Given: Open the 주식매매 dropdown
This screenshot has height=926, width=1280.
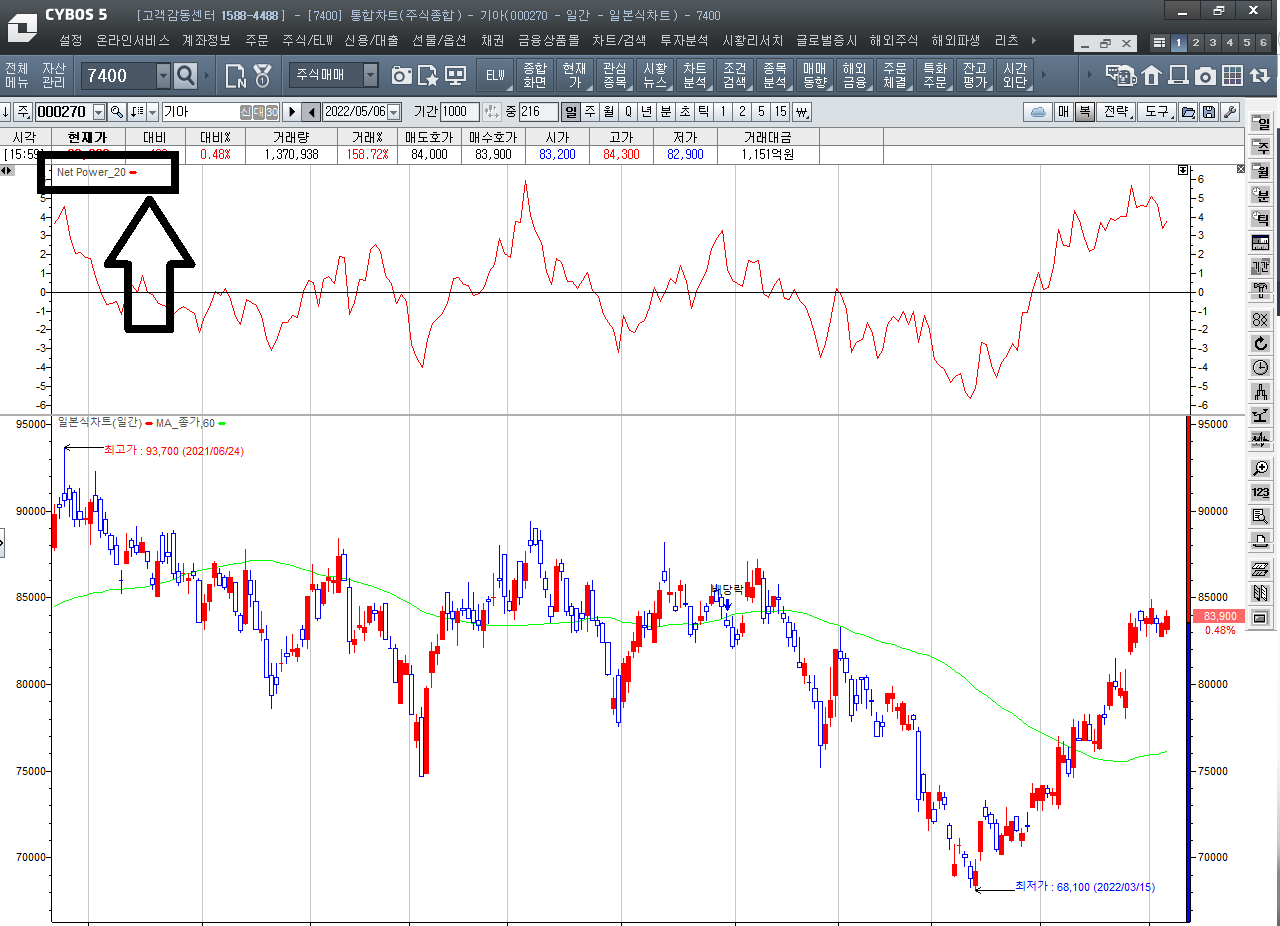Looking at the screenshot, I should point(370,76).
